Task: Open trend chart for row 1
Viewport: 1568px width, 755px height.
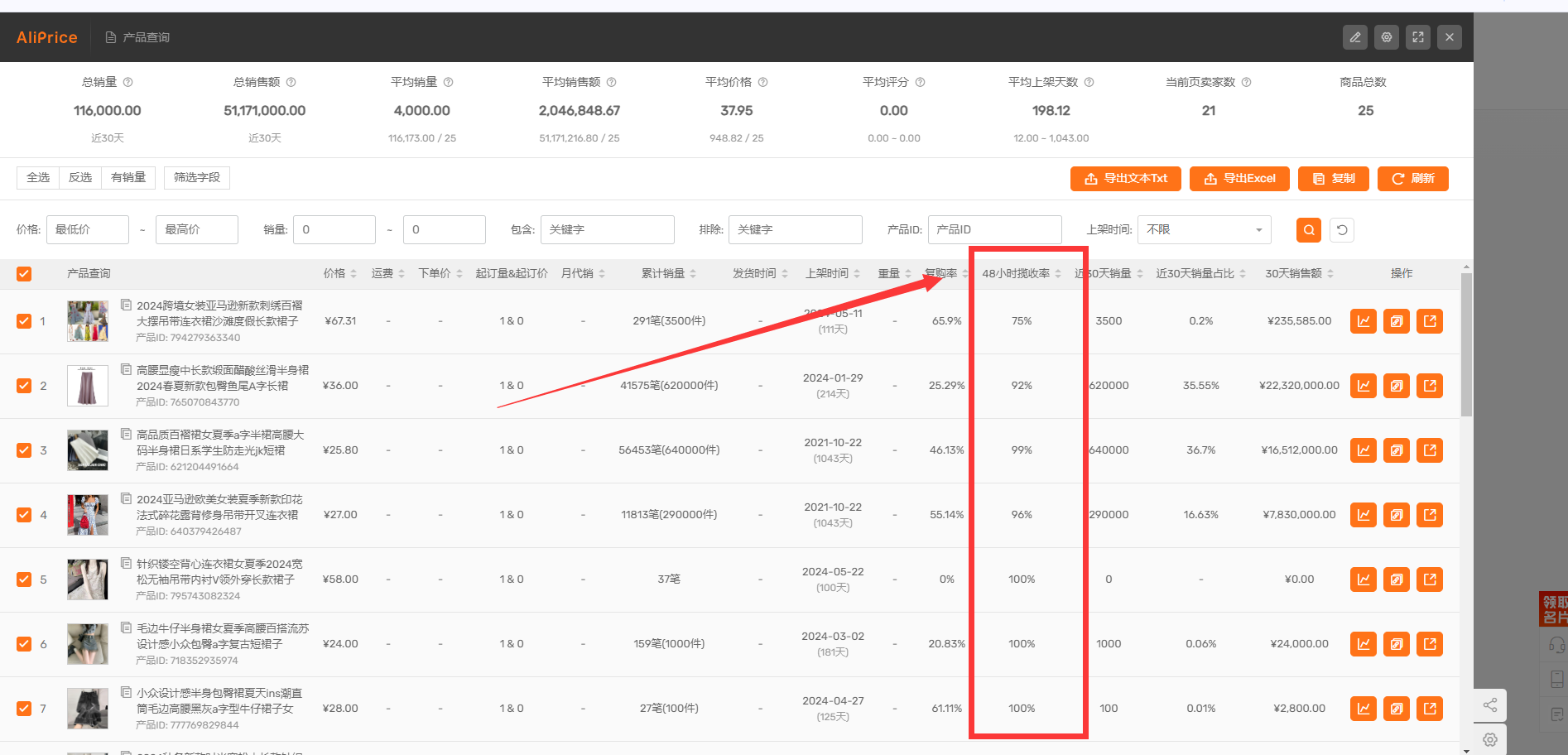Action: tap(1364, 321)
